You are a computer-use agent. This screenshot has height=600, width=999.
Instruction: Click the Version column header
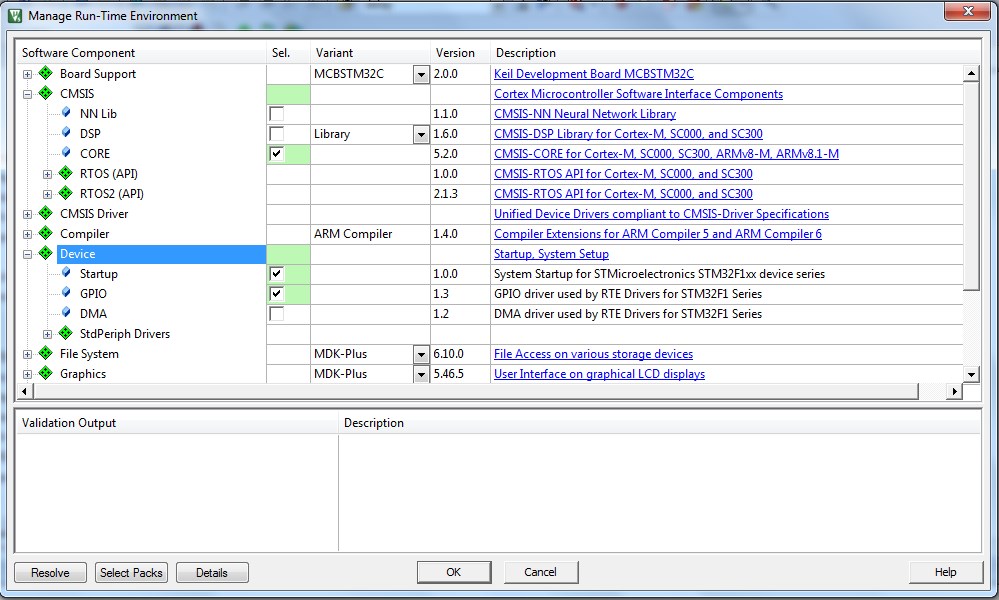tap(460, 53)
